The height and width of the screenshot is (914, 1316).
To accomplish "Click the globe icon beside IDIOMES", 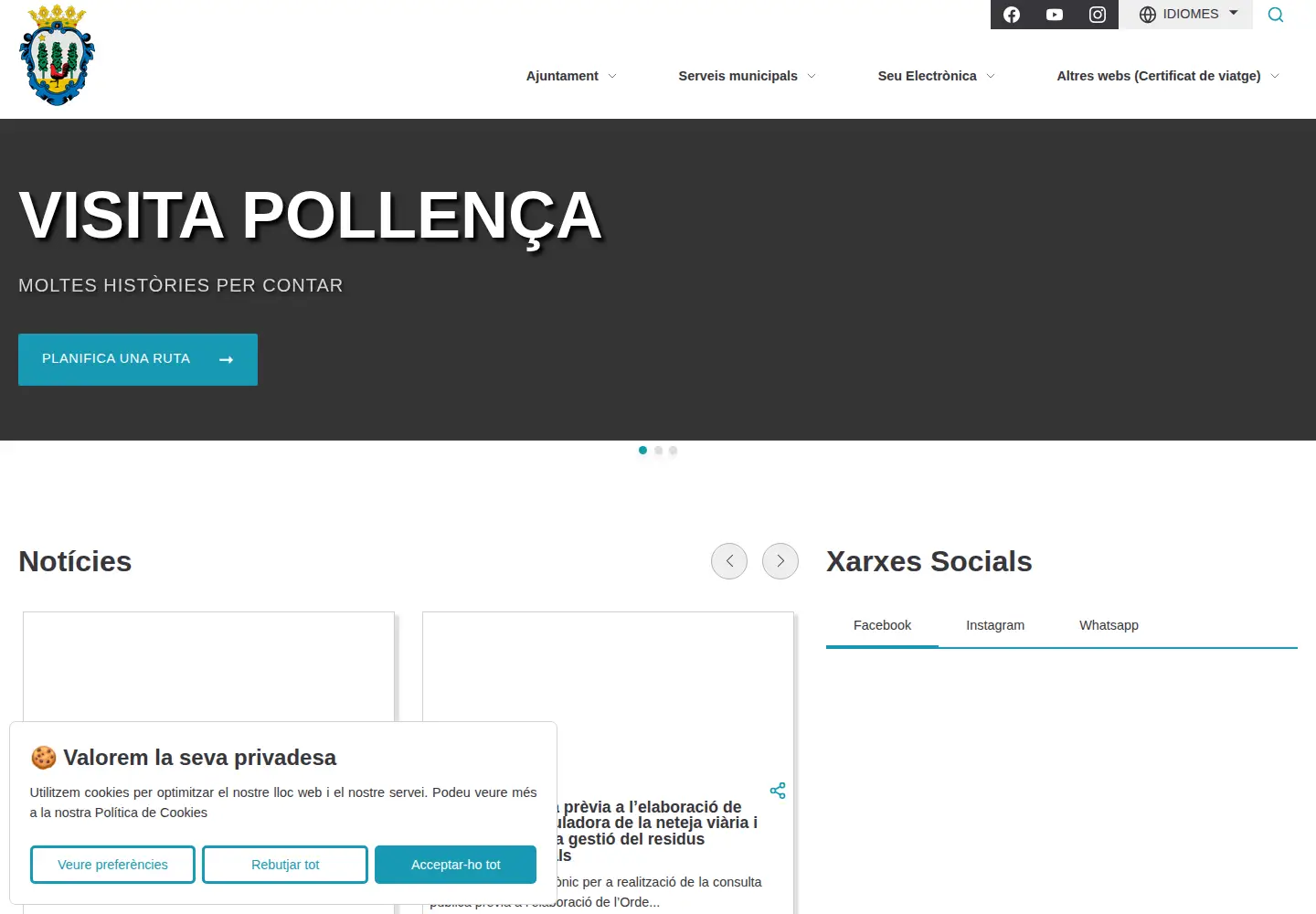I will (1148, 15).
